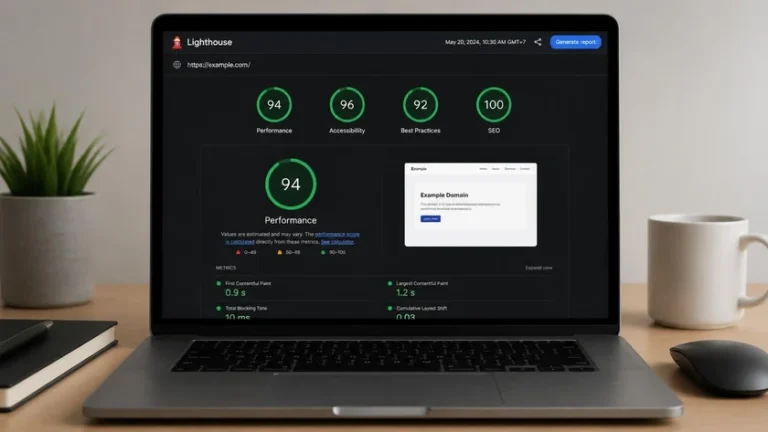Click the green circle 90–100 legend icon
This screenshot has height=432, width=768.
click(323, 252)
